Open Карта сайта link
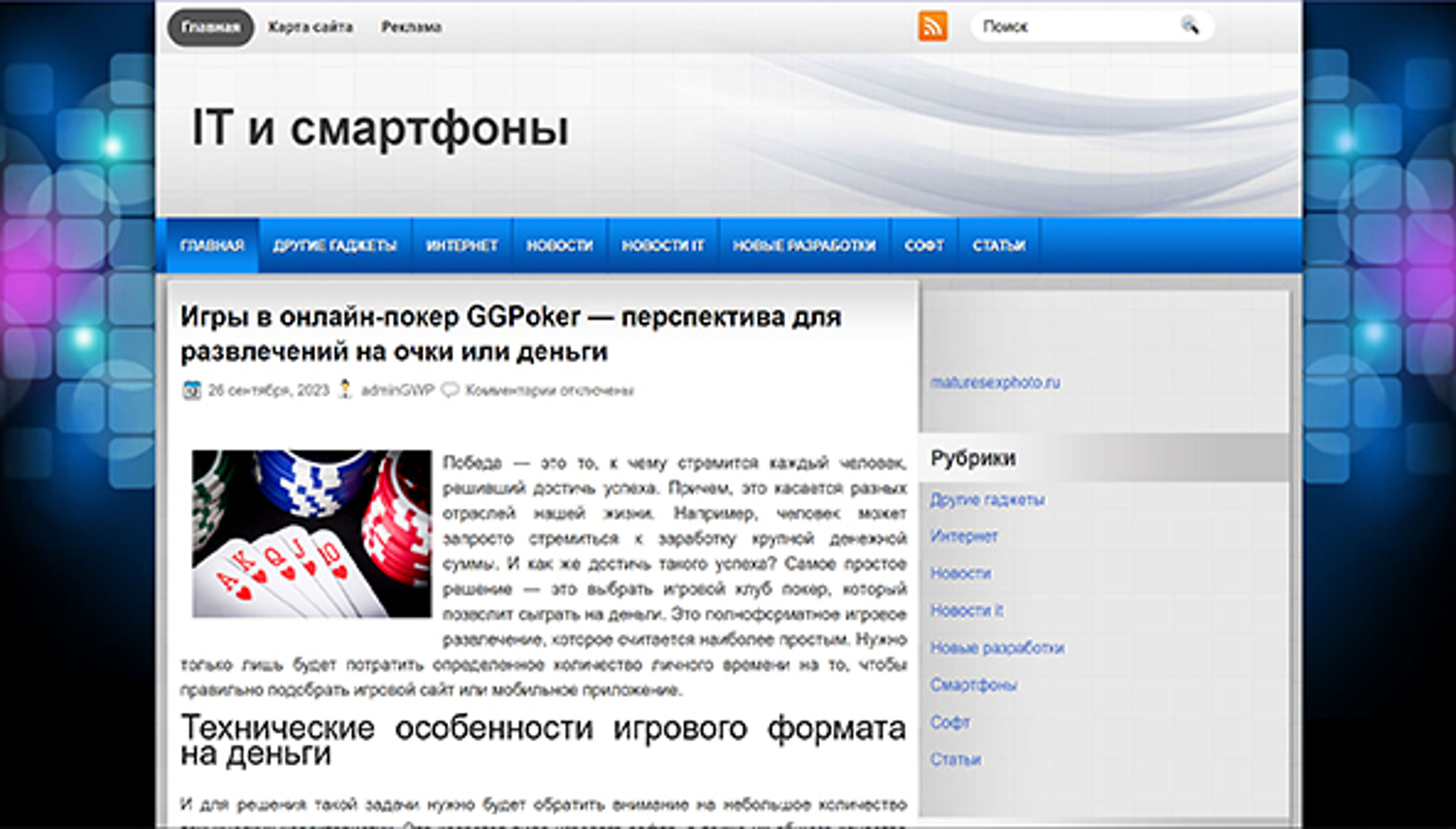The image size is (1456, 829). coord(310,27)
